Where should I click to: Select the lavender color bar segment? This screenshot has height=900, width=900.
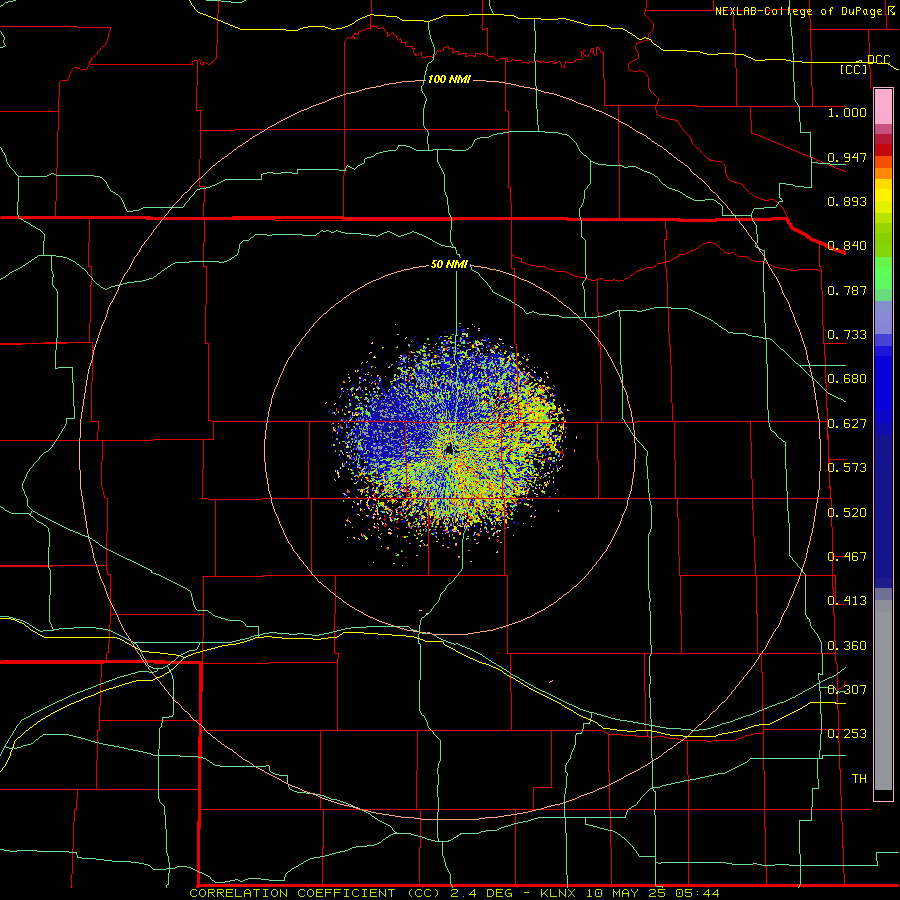(883, 317)
